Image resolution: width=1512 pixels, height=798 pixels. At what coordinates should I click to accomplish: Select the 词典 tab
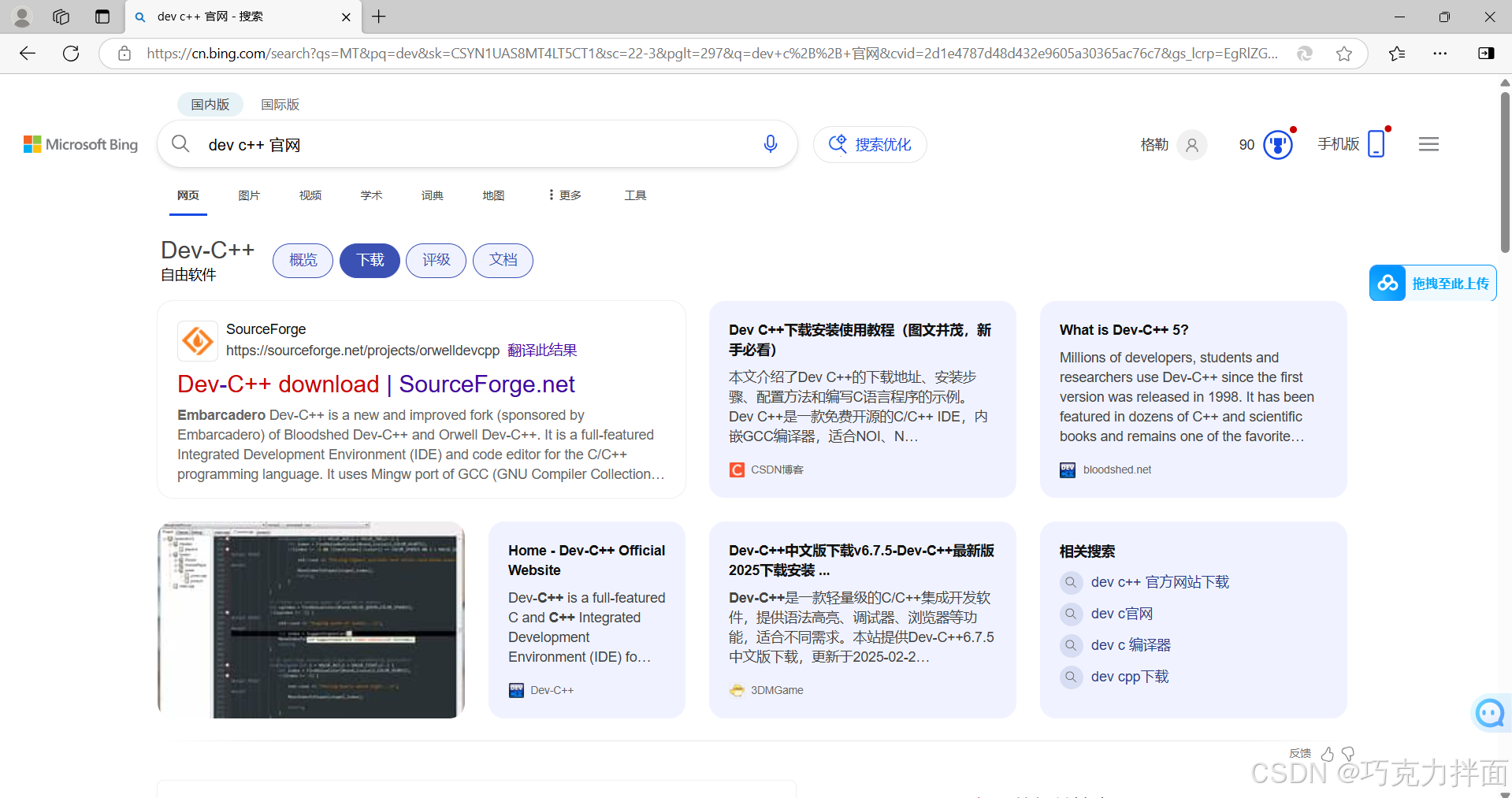432,195
